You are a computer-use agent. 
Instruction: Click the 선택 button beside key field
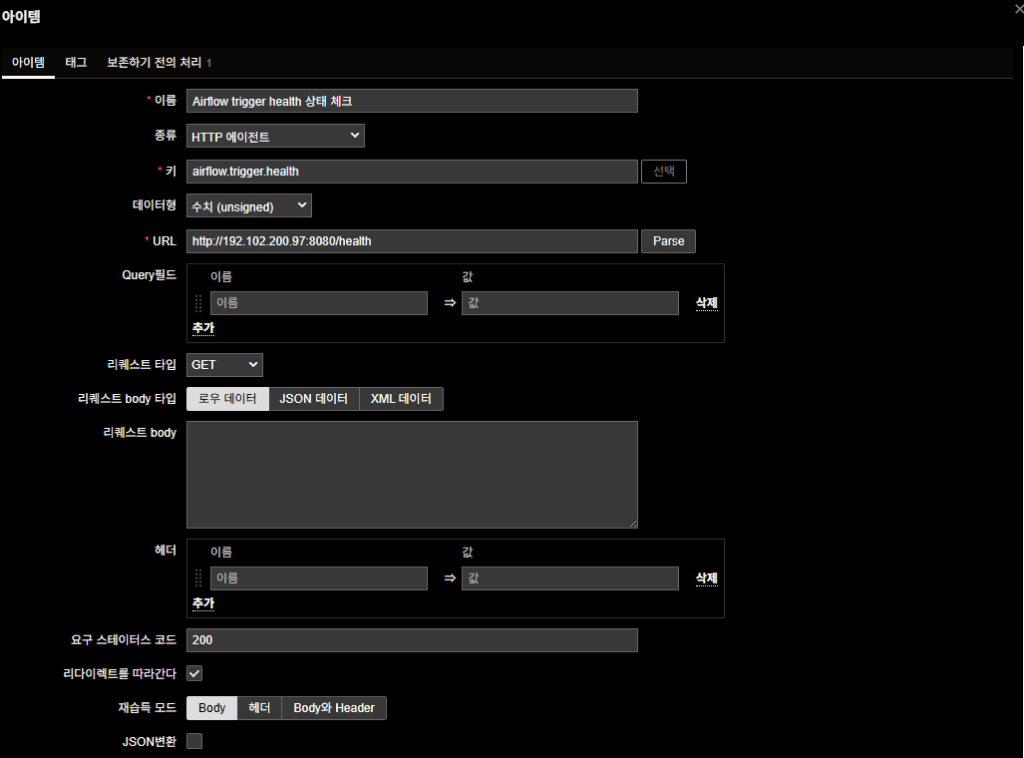(664, 171)
